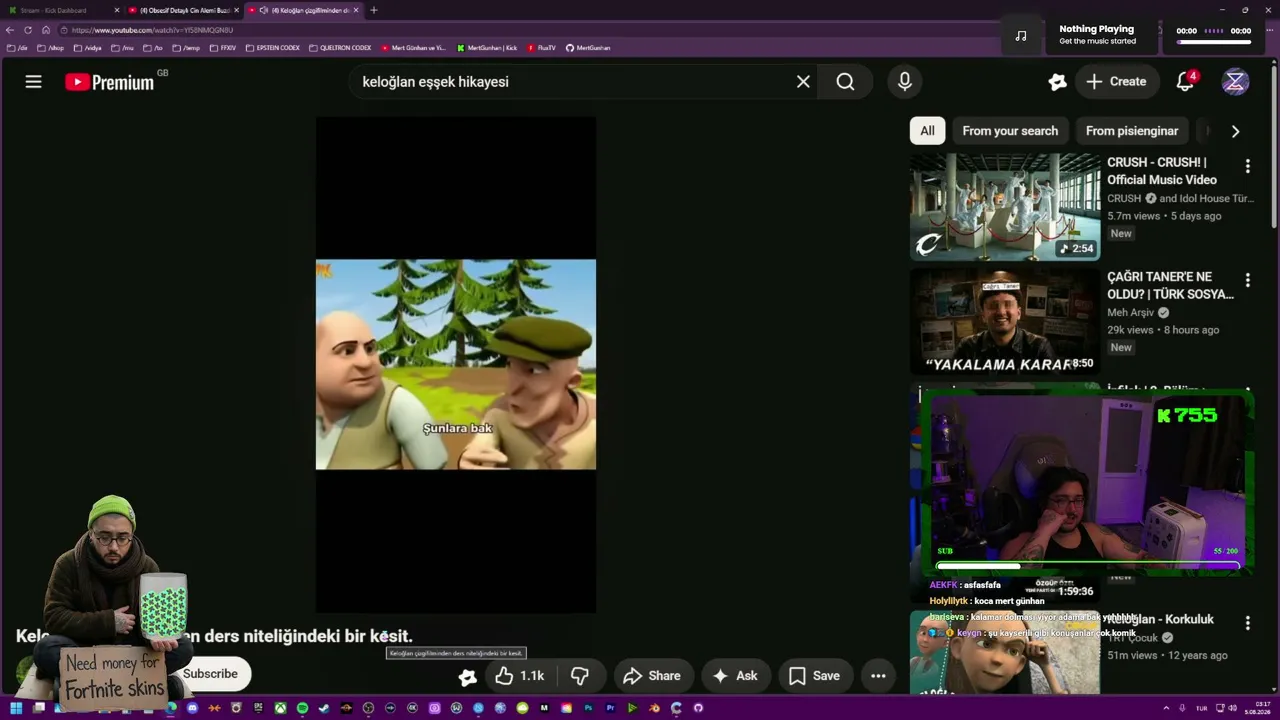Open the RuaTV bookmark
1280x720 pixels.
541,48
